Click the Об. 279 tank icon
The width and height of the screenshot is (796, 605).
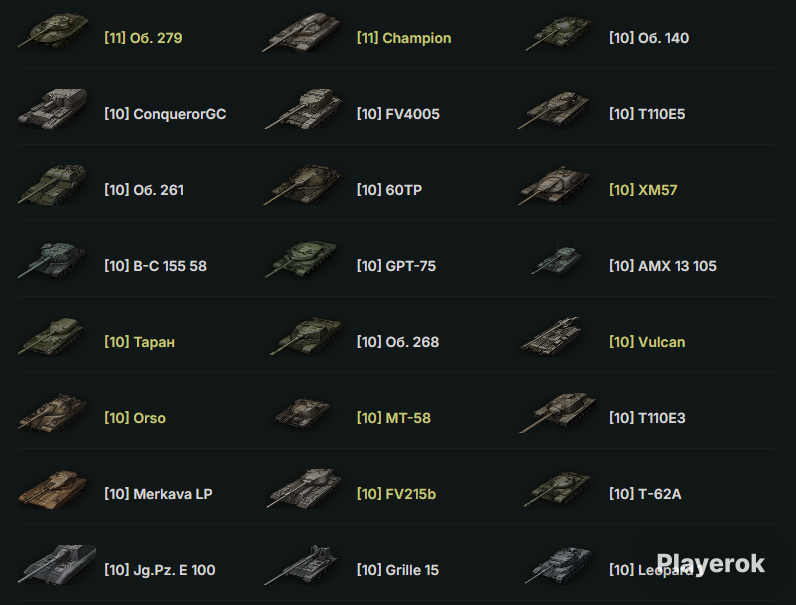click(53, 32)
